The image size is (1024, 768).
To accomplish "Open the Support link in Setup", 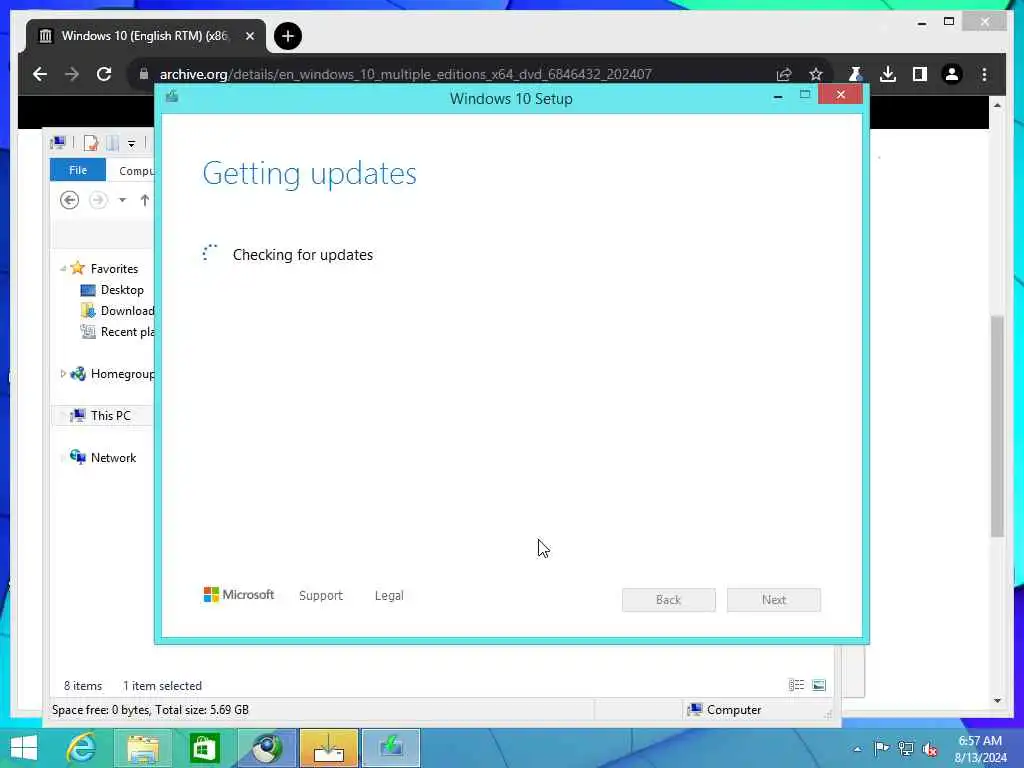I will tap(321, 596).
